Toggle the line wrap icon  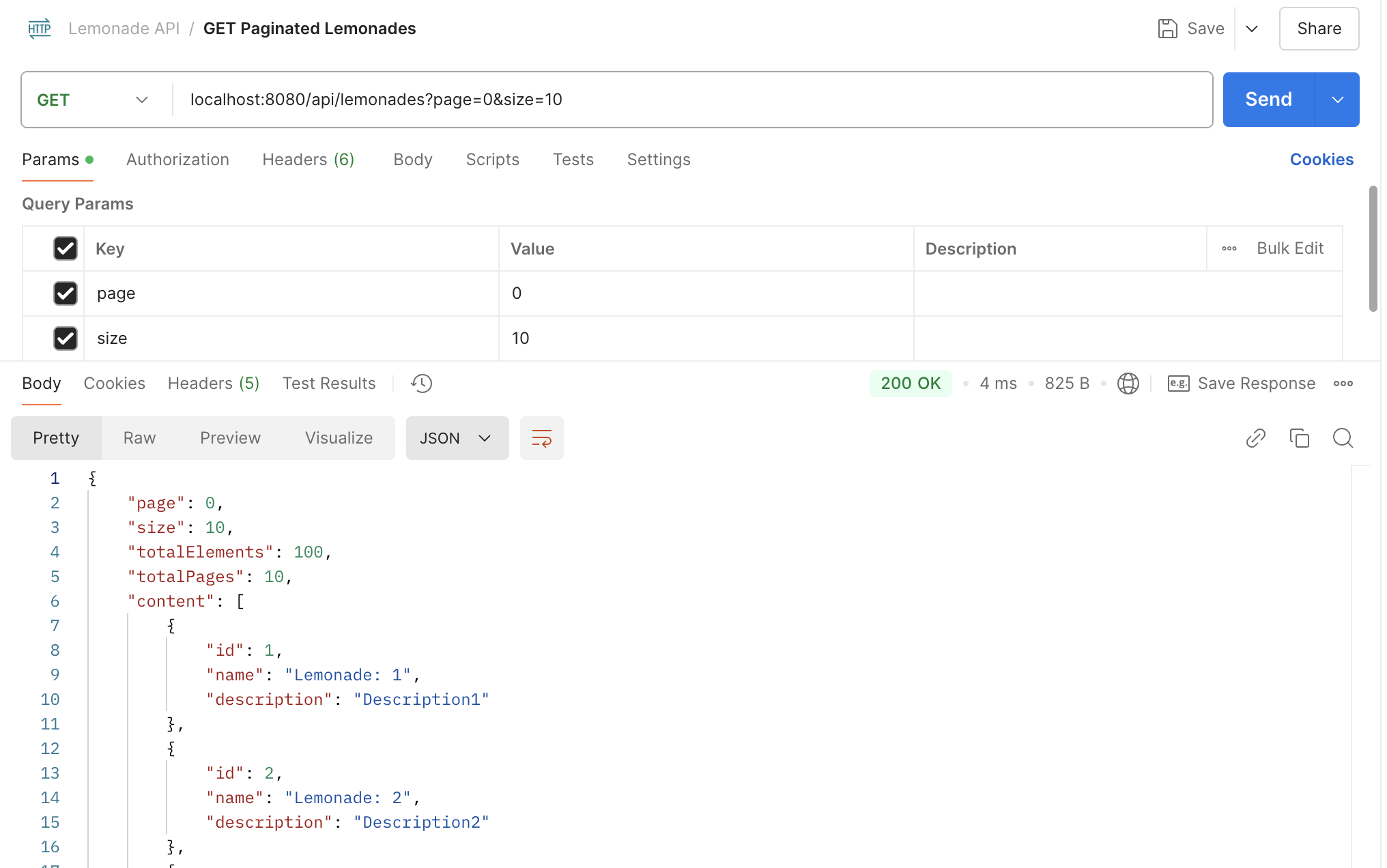click(x=541, y=438)
